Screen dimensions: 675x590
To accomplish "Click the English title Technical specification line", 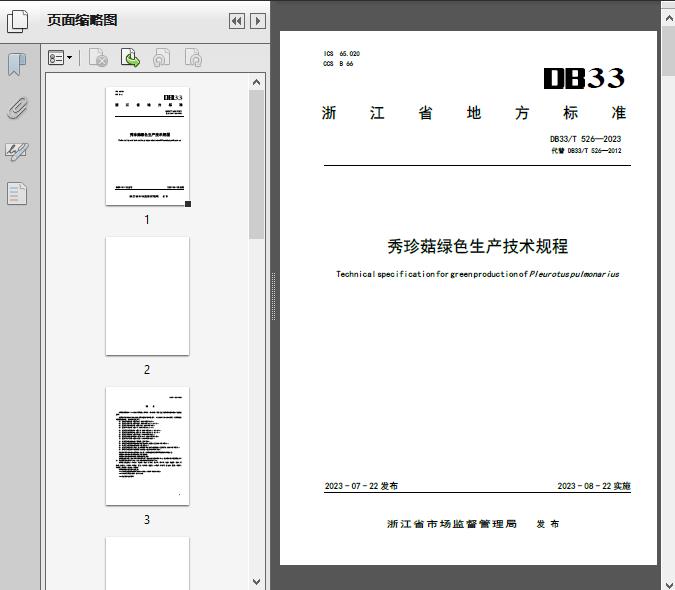I will [x=477, y=274].
